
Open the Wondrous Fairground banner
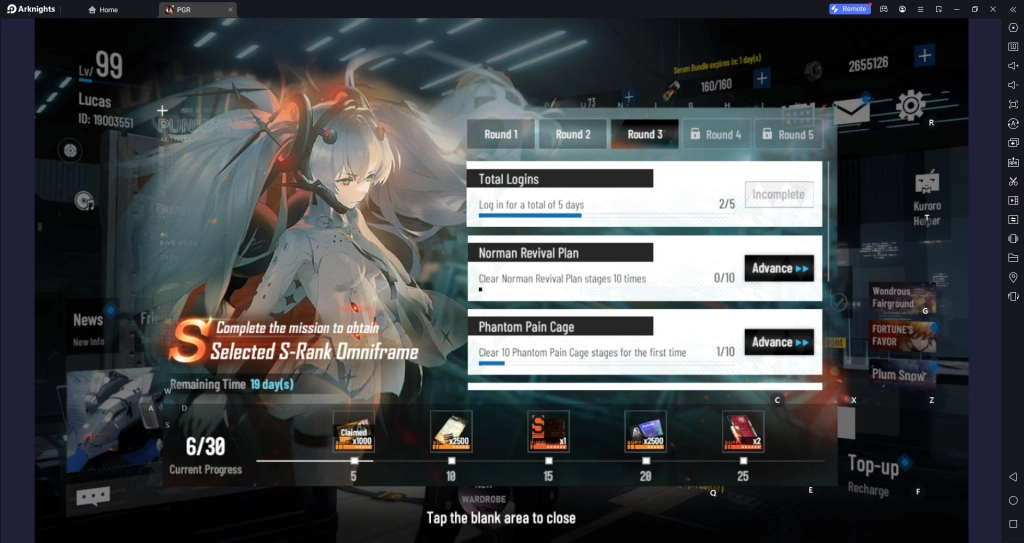click(903, 298)
